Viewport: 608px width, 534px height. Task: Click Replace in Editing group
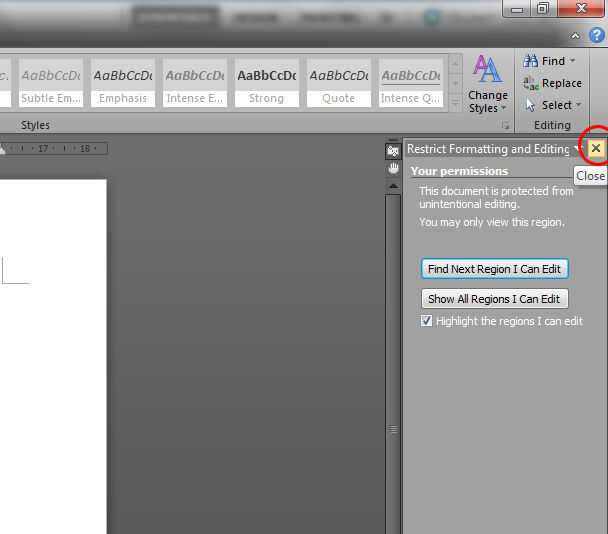pos(552,83)
